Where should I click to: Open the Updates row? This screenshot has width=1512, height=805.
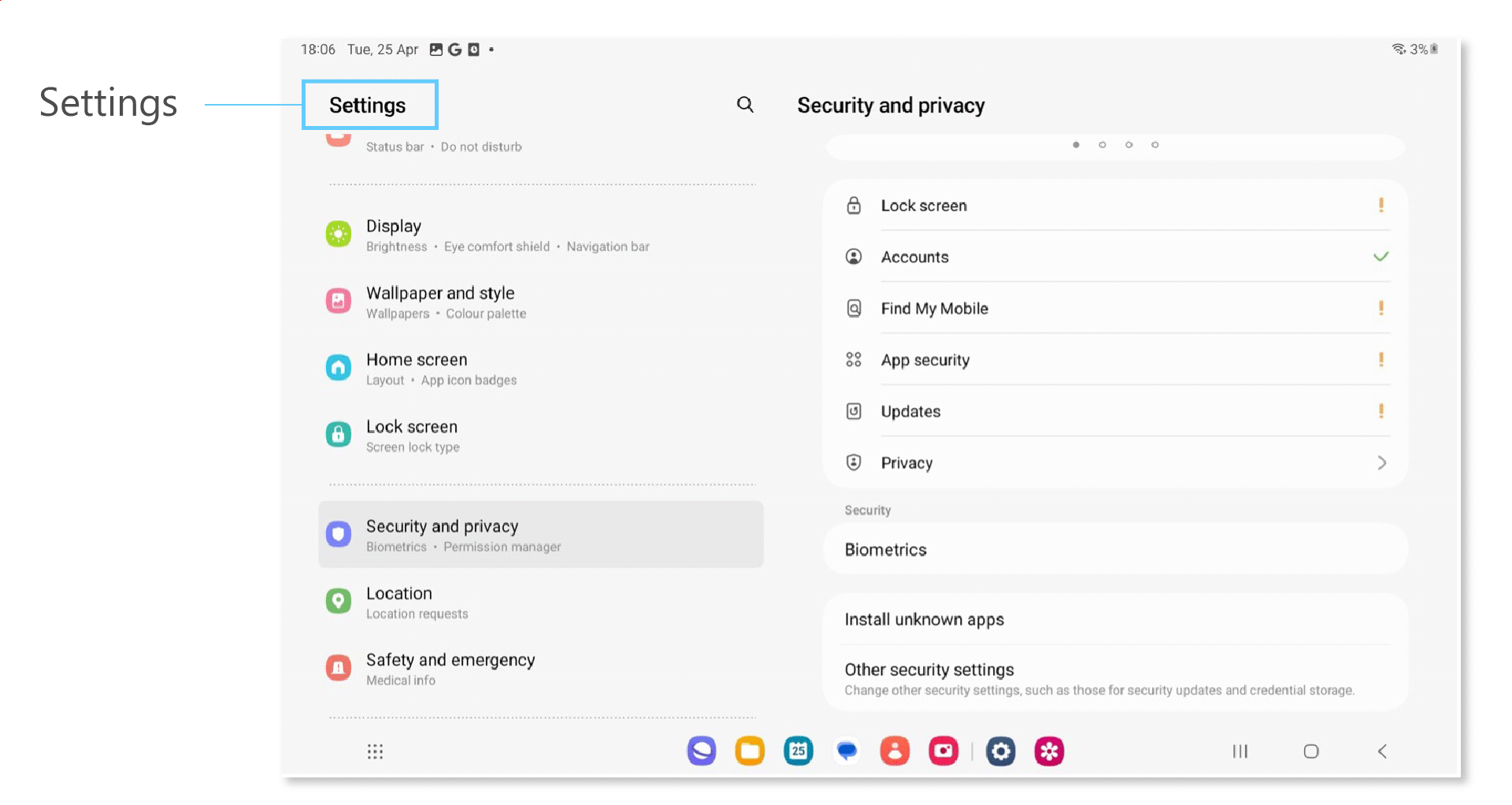[x=1116, y=411]
